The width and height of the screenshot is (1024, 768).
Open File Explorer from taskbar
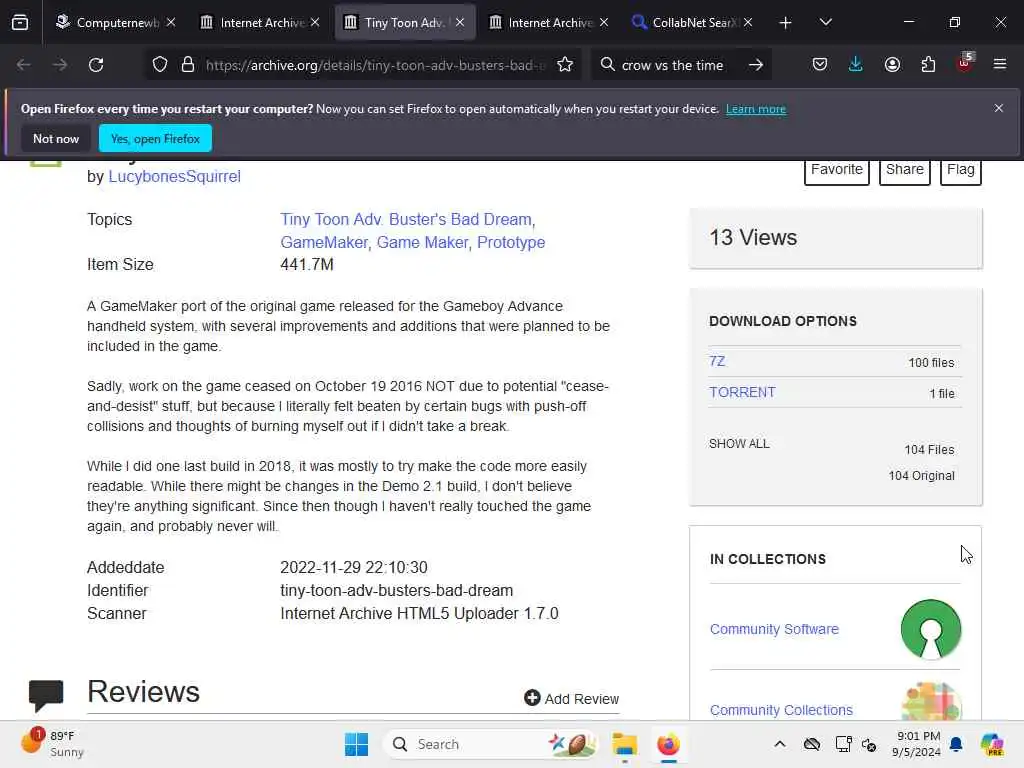(x=624, y=744)
